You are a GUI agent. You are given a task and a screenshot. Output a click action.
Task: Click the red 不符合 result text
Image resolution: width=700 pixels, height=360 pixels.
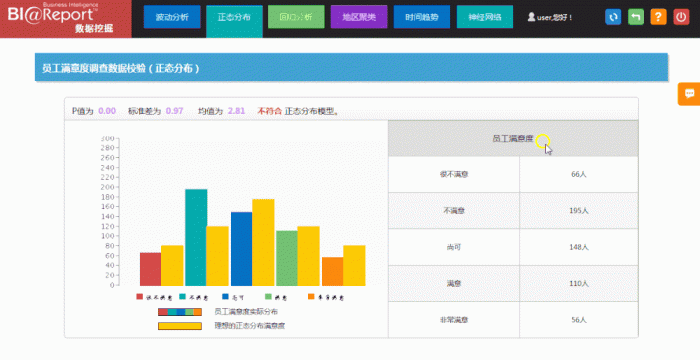270,111
